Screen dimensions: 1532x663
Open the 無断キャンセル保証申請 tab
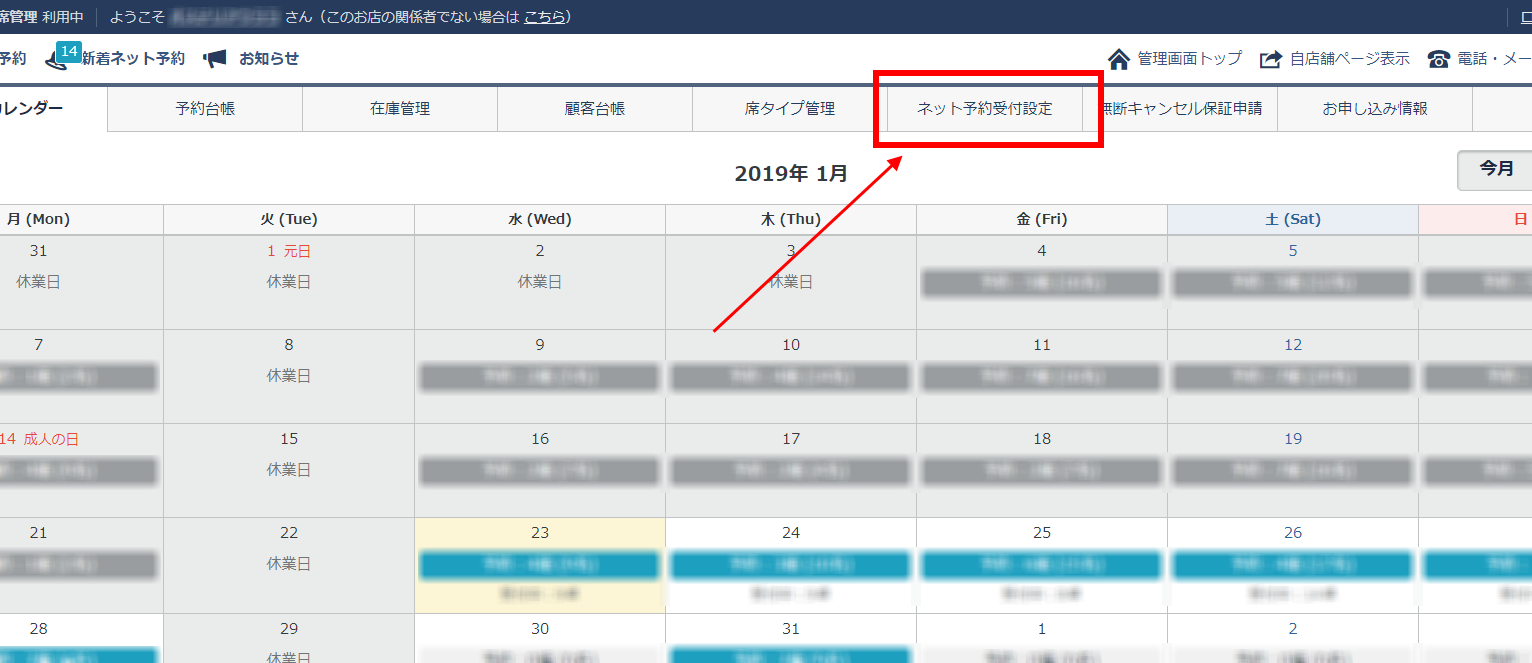[x=1180, y=109]
